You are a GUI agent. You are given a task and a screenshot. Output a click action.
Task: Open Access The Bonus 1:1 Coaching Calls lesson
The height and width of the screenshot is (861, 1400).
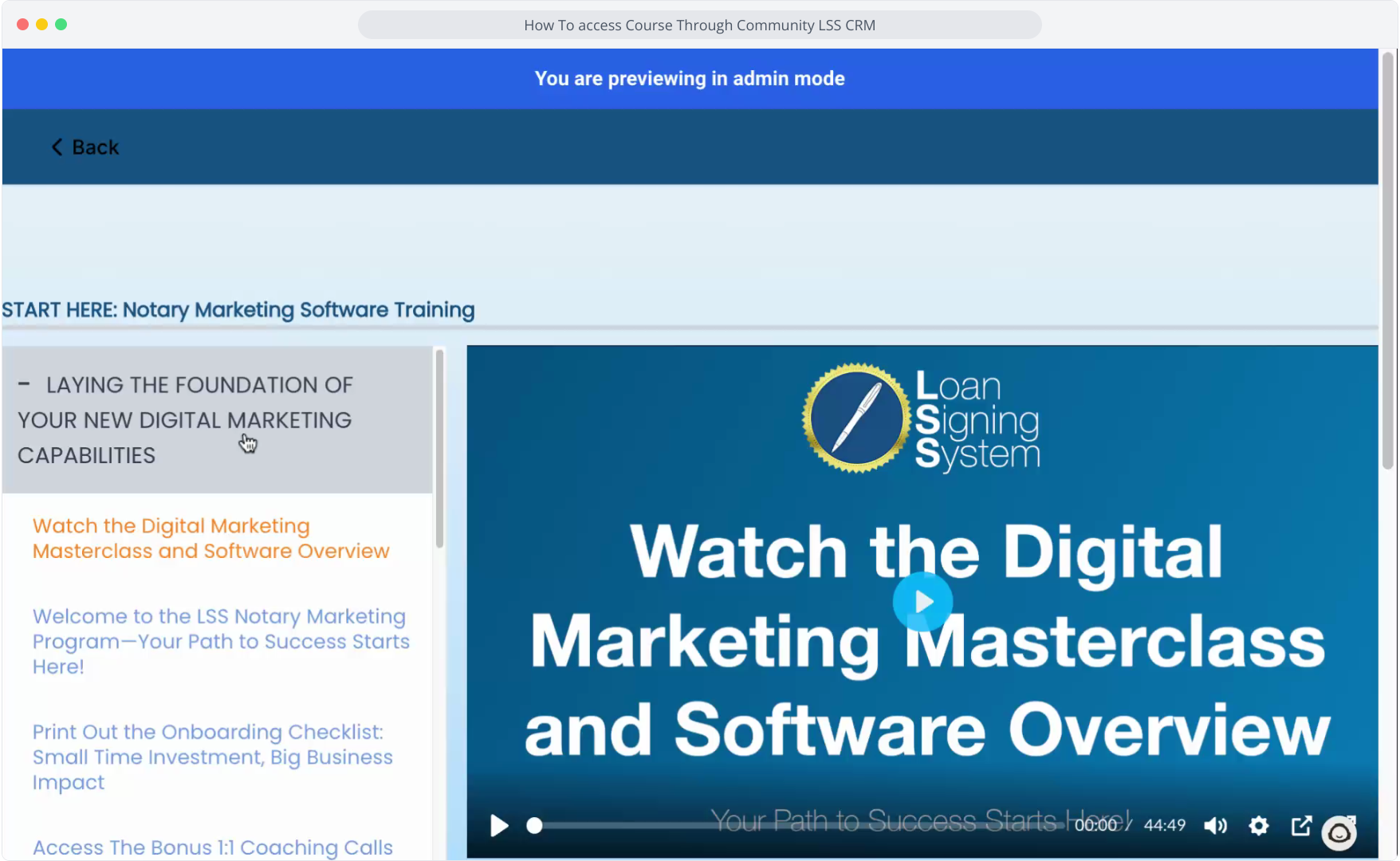pyautogui.click(x=213, y=847)
